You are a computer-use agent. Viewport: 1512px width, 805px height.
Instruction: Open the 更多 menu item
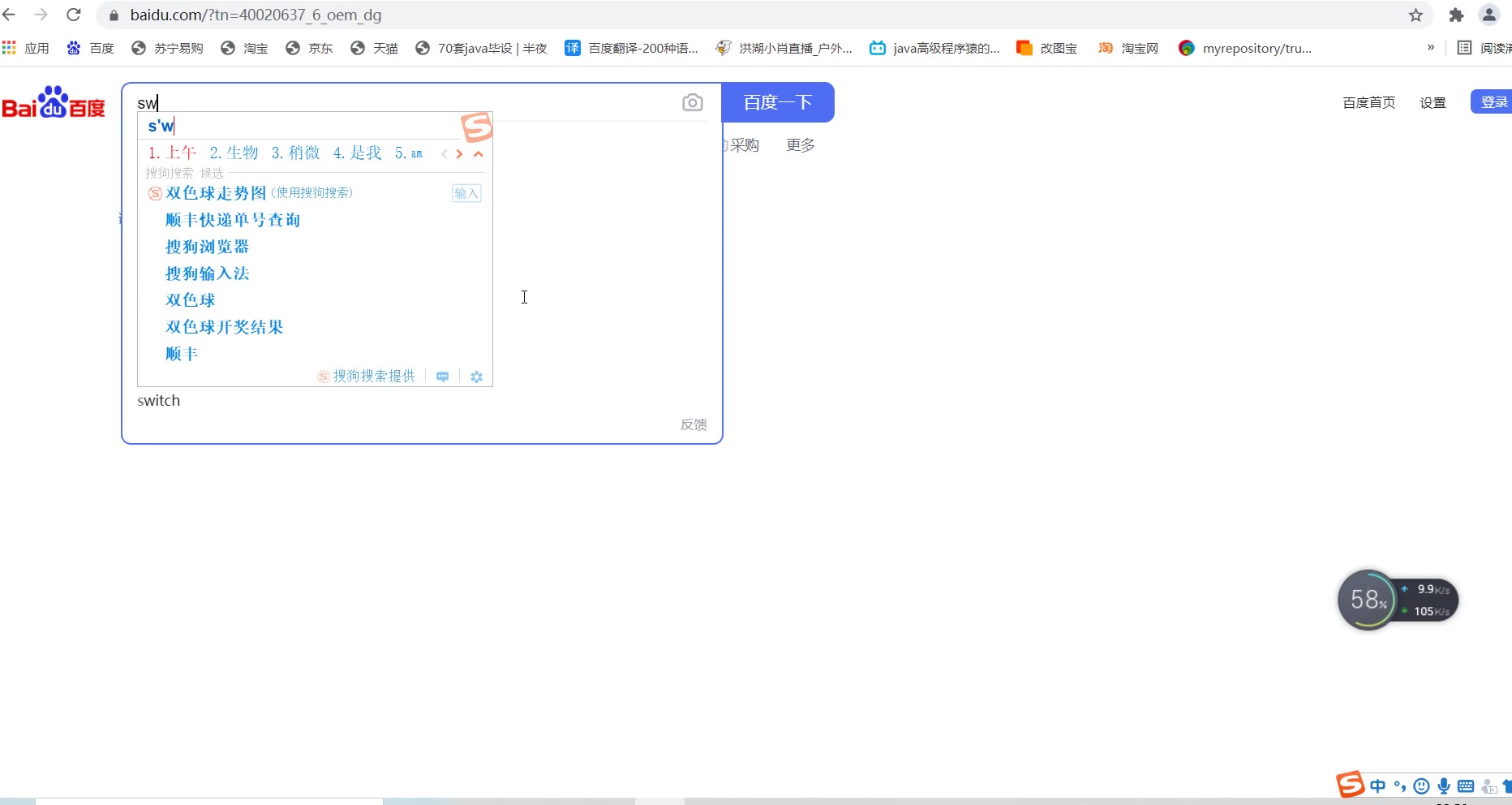coord(800,145)
